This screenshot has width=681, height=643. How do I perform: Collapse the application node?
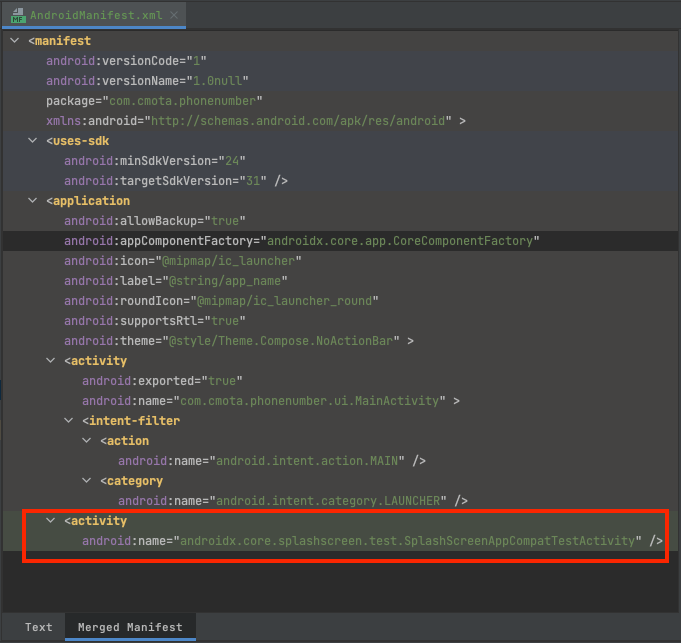(33, 200)
